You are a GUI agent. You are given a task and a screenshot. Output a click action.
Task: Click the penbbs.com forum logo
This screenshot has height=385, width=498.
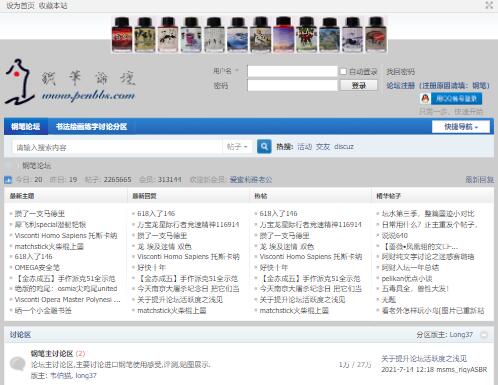coord(70,82)
